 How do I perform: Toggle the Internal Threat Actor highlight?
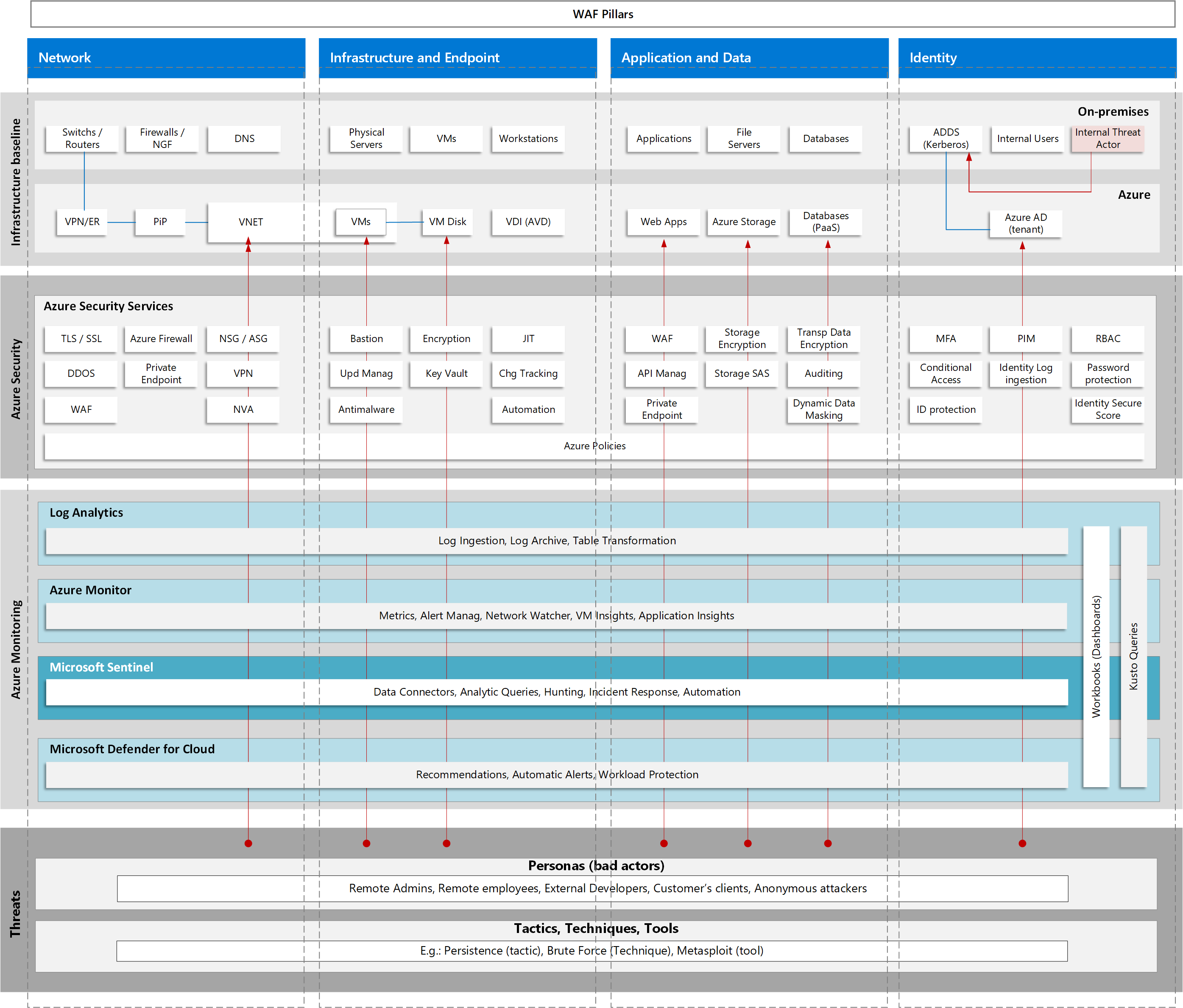[1108, 139]
